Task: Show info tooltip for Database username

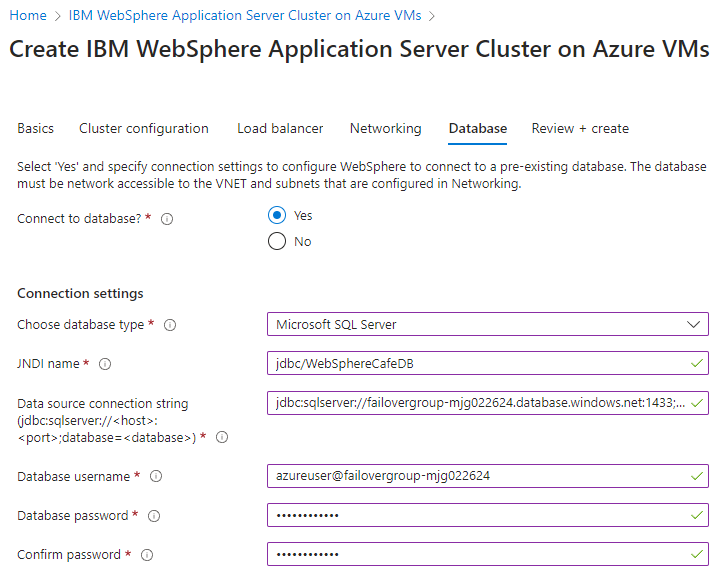Action: coord(156,476)
